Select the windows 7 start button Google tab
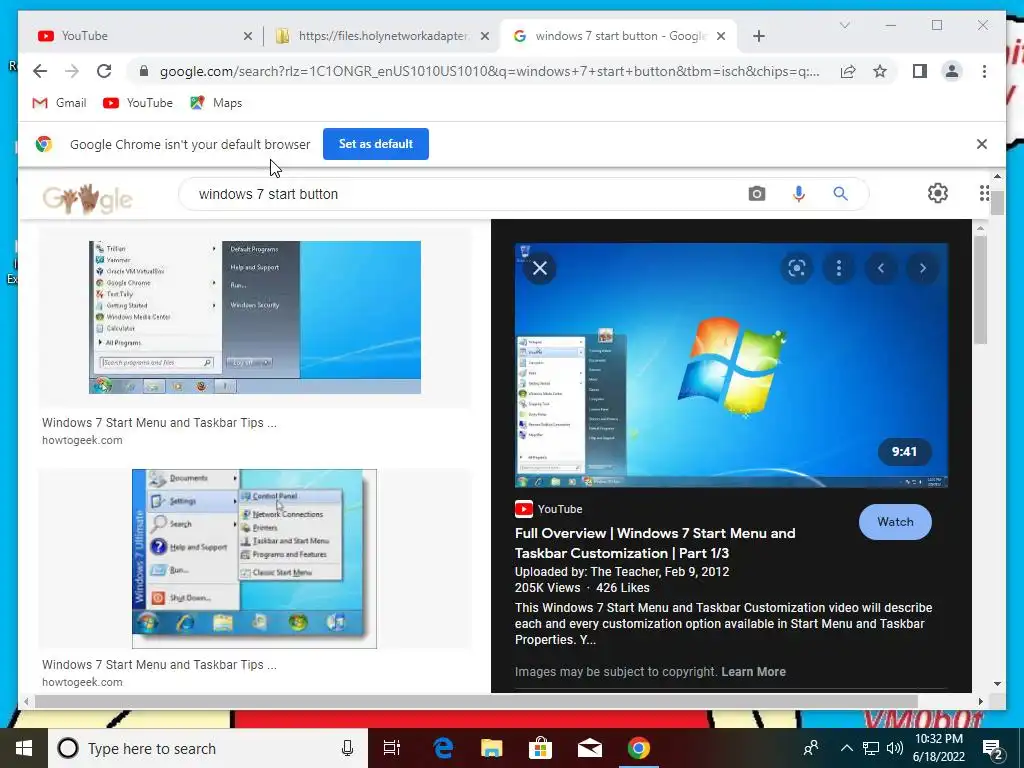 coord(618,36)
